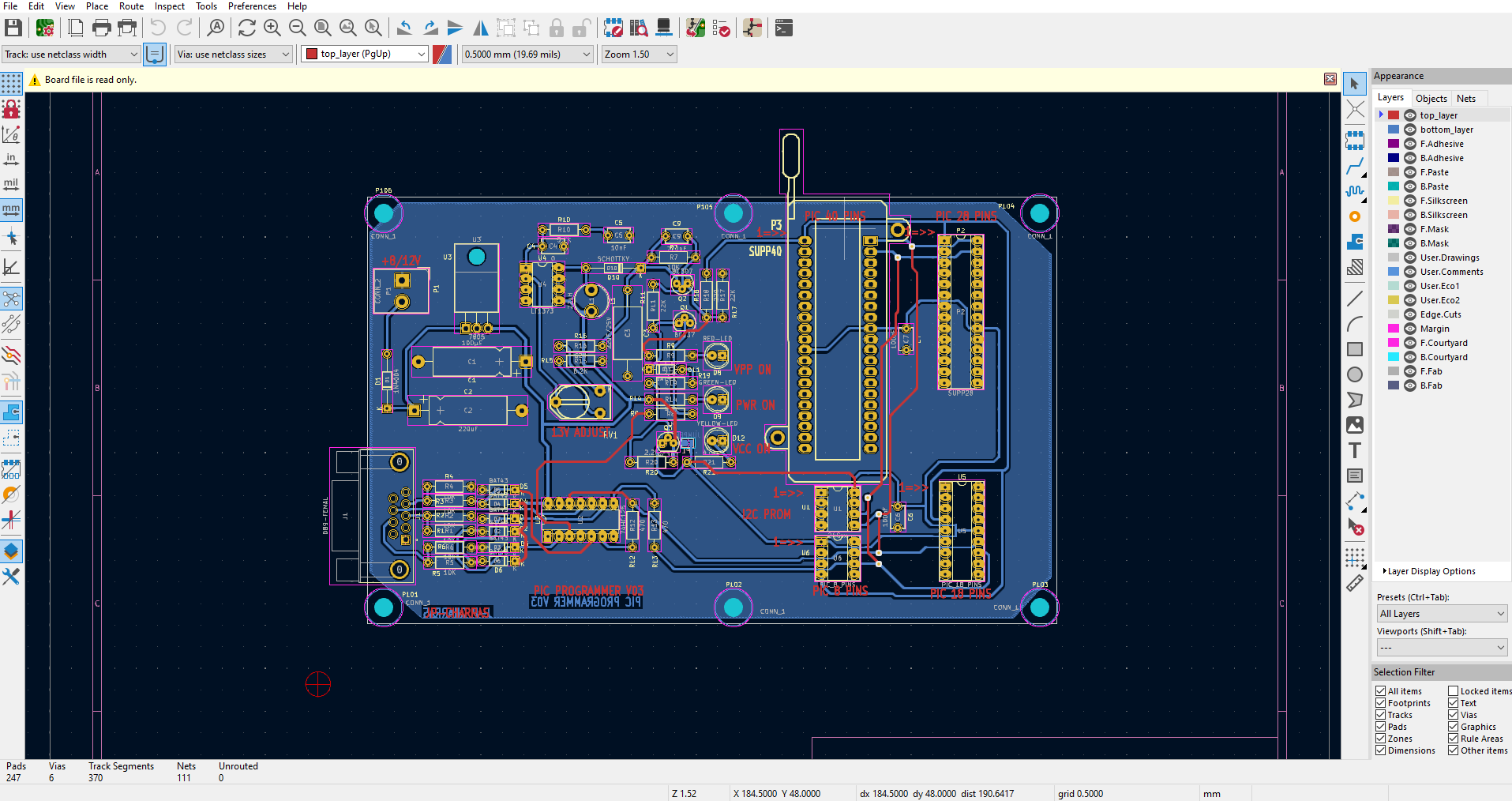Mirror selection horizontally
Viewport: 1512px width, 801px height.
pyautogui.click(x=481, y=28)
